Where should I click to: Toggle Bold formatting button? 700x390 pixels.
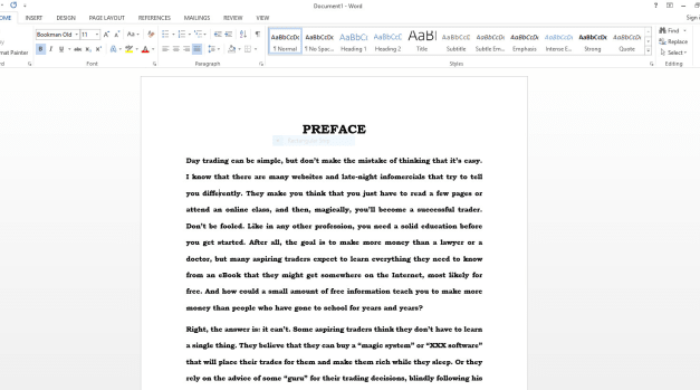[41, 49]
